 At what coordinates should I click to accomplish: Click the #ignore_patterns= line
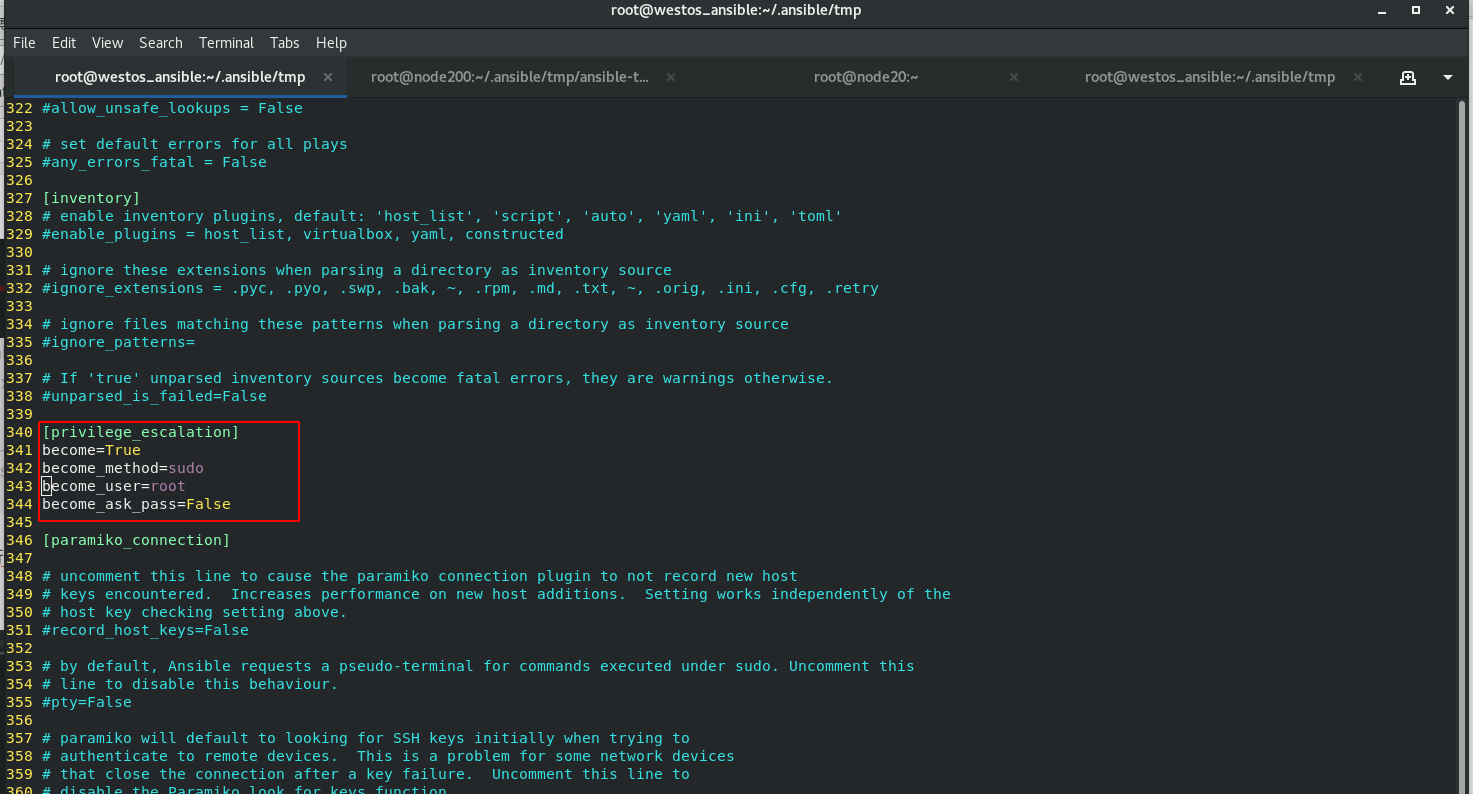pos(118,342)
